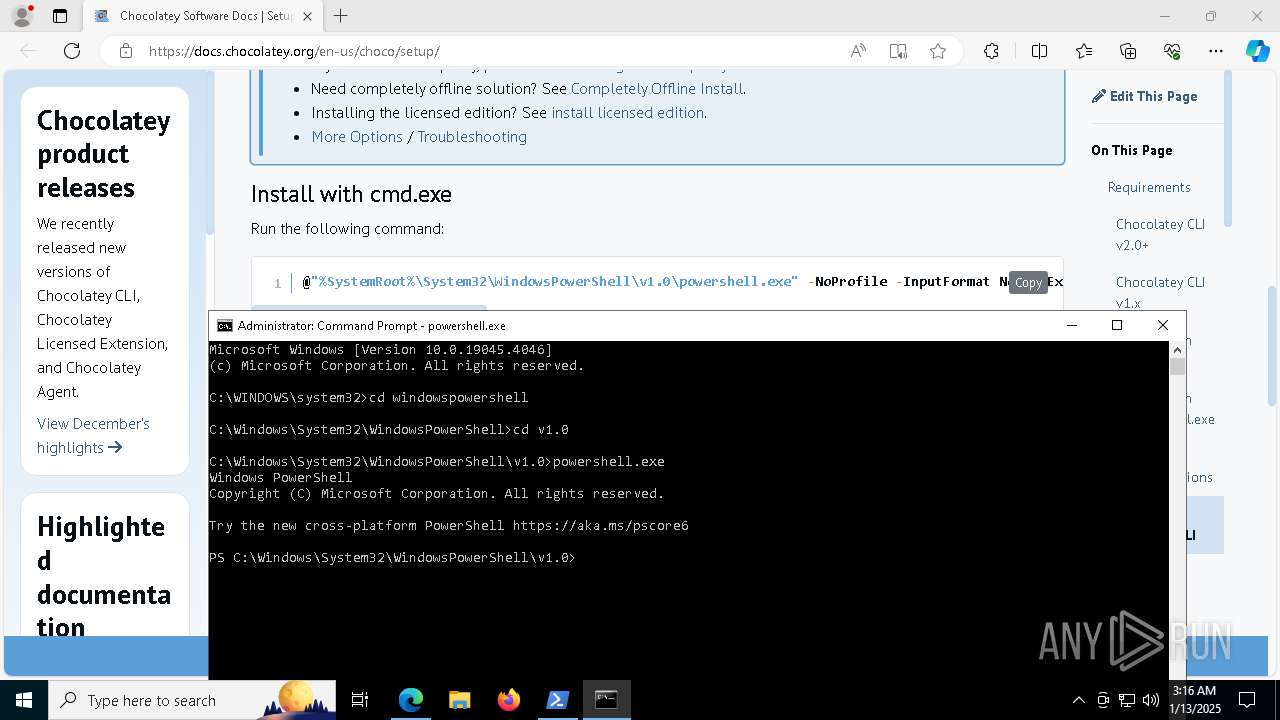View site information lock icon

126,51
